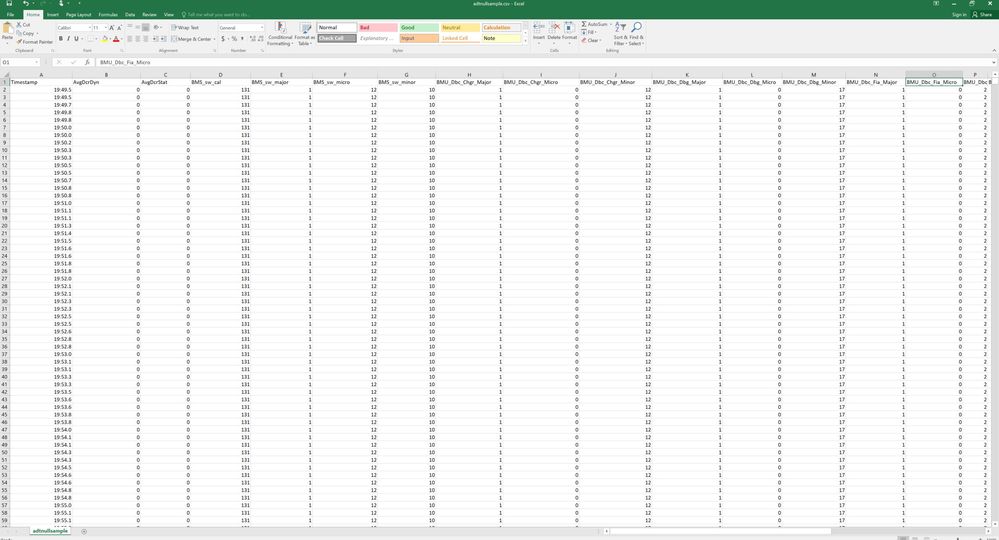
Task: Click the Name Box showing O1
Action: (19, 62)
